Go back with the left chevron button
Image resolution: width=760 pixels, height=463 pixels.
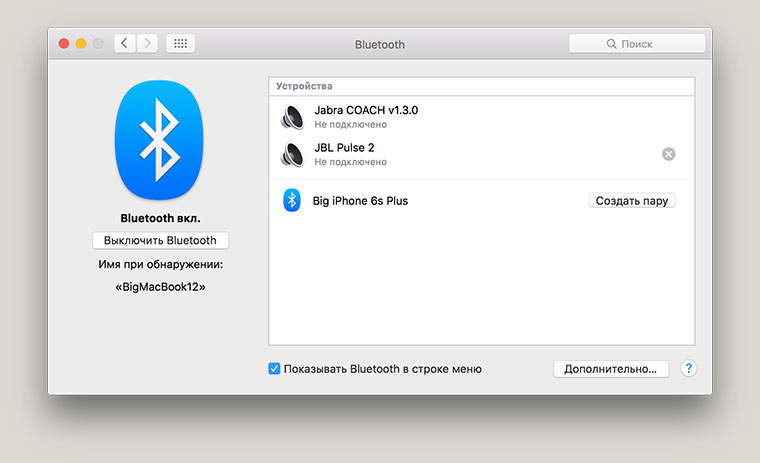pyautogui.click(x=125, y=43)
